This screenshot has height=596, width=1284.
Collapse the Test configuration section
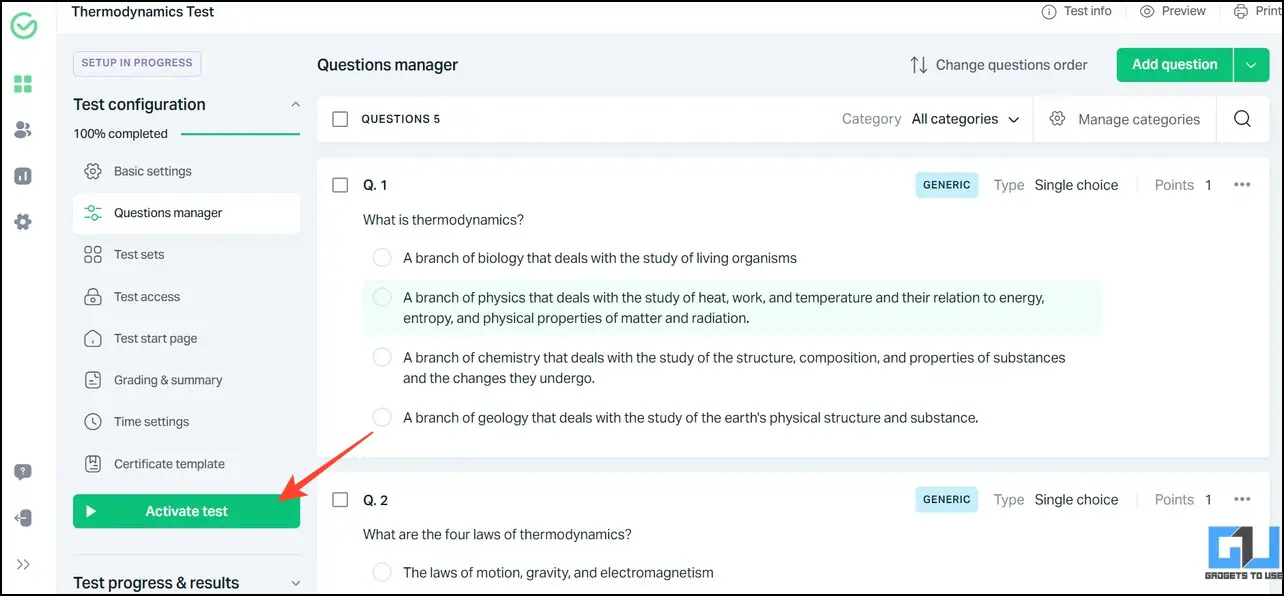295,104
